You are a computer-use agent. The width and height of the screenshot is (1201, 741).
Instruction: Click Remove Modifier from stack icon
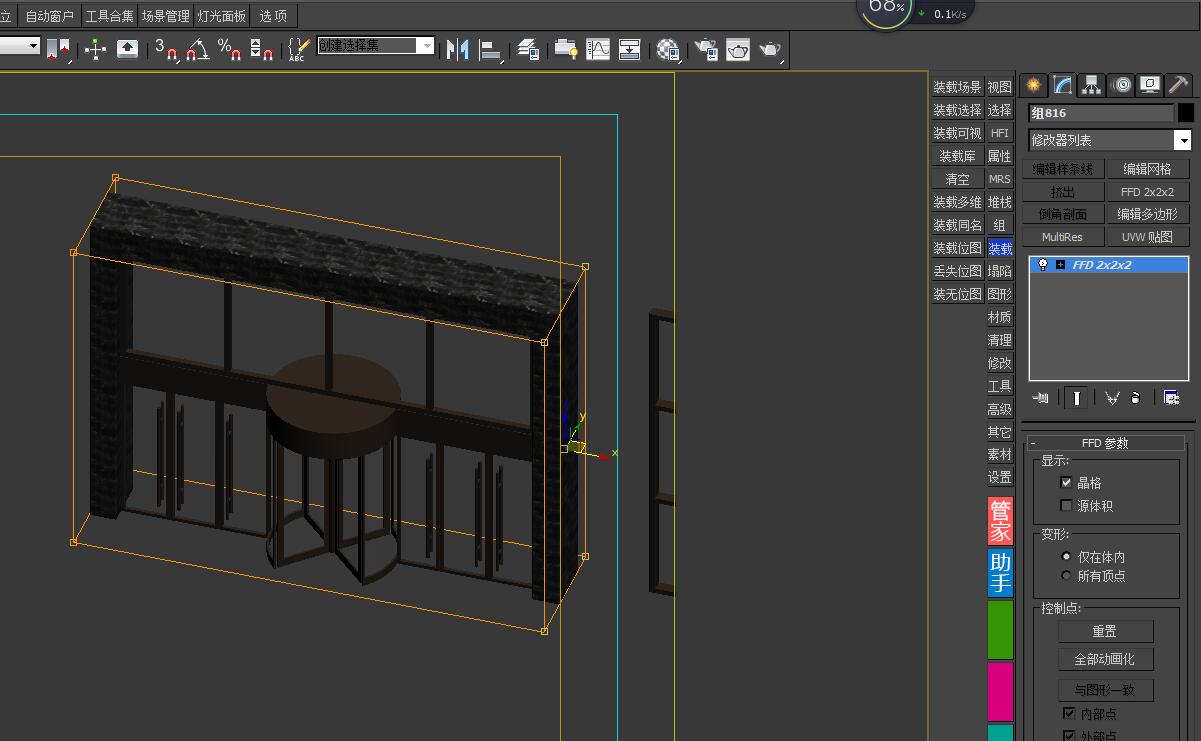coord(1136,398)
